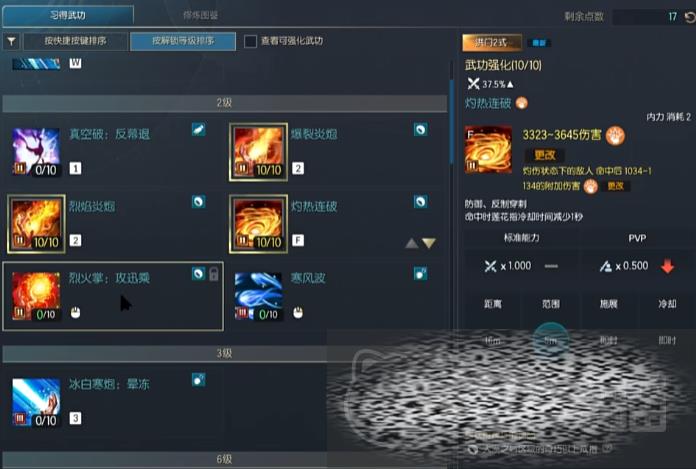
Task: Sort skills with 按快捷按键排序 button
Action: click(75, 41)
